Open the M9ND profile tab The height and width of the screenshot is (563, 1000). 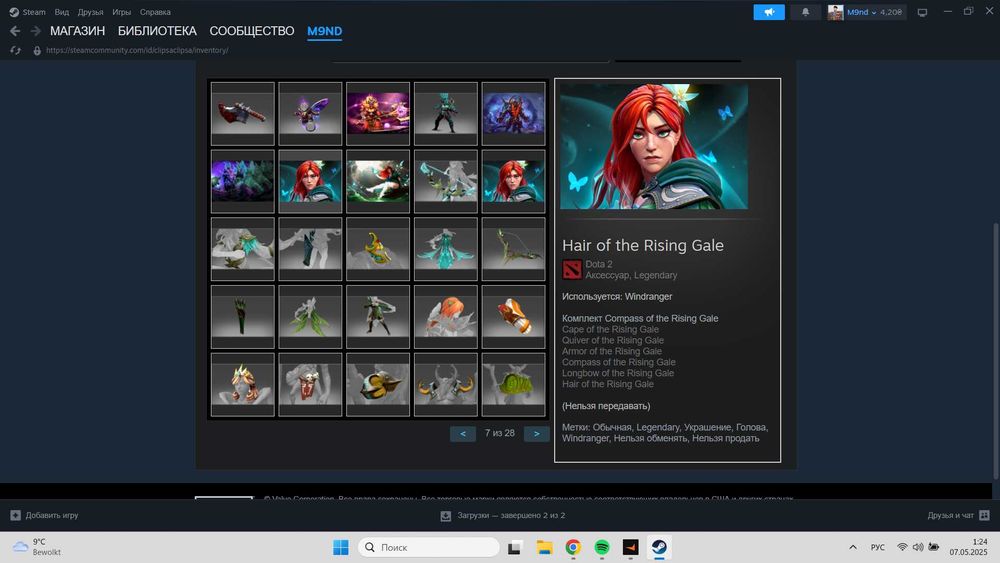point(325,31)
